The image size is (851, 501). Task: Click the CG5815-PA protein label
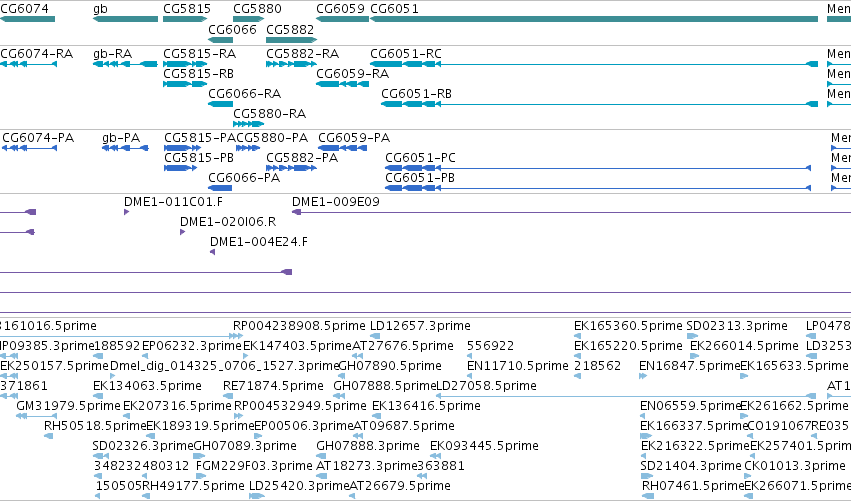click(200, 138)
